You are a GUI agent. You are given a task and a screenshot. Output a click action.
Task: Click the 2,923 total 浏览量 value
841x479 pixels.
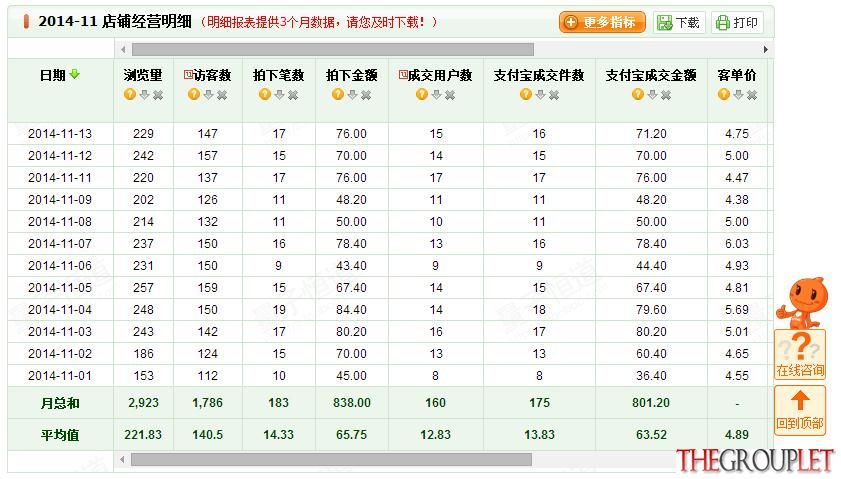point(143,403)
